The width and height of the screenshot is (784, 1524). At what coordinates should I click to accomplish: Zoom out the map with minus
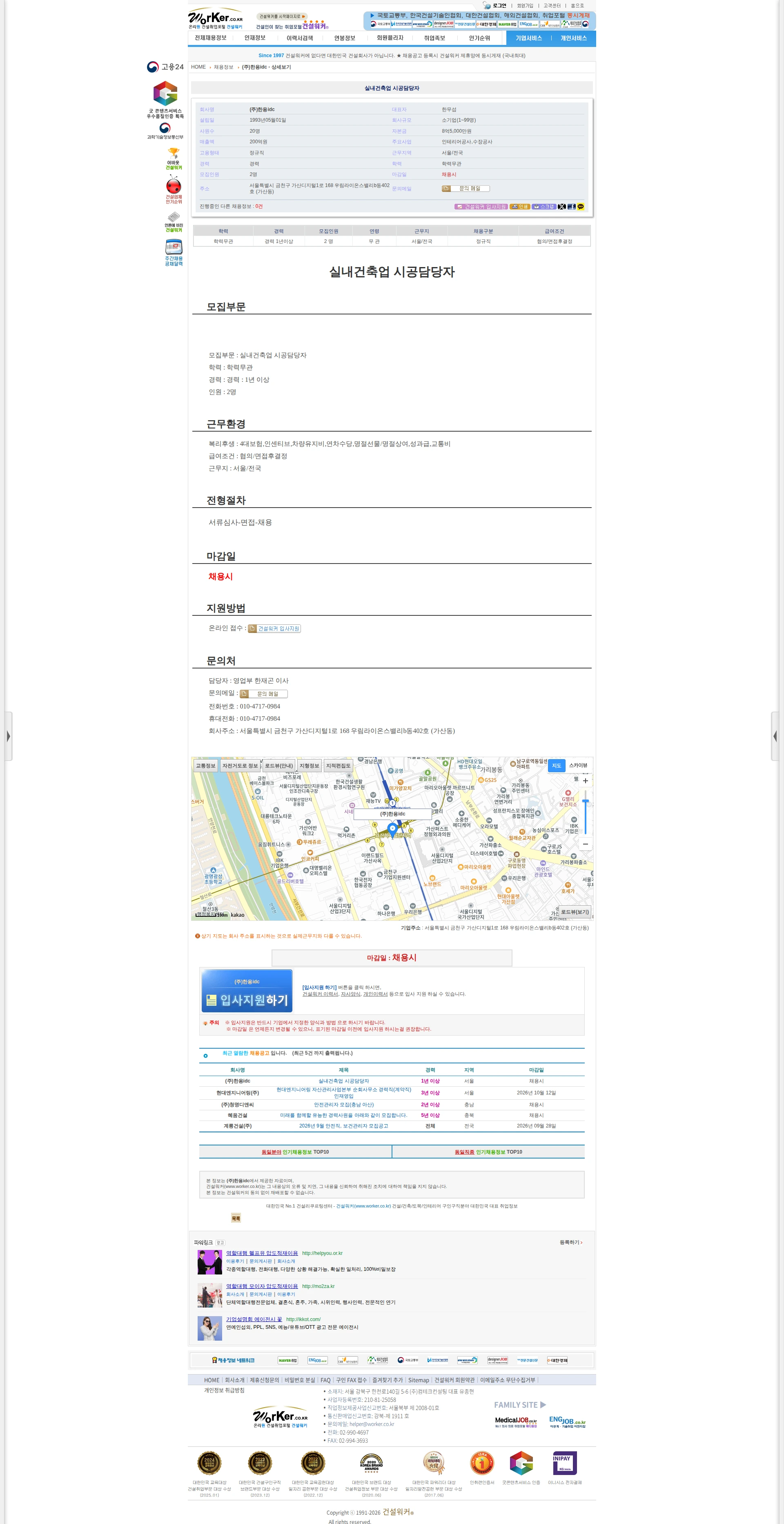click(x=585, y=844)
